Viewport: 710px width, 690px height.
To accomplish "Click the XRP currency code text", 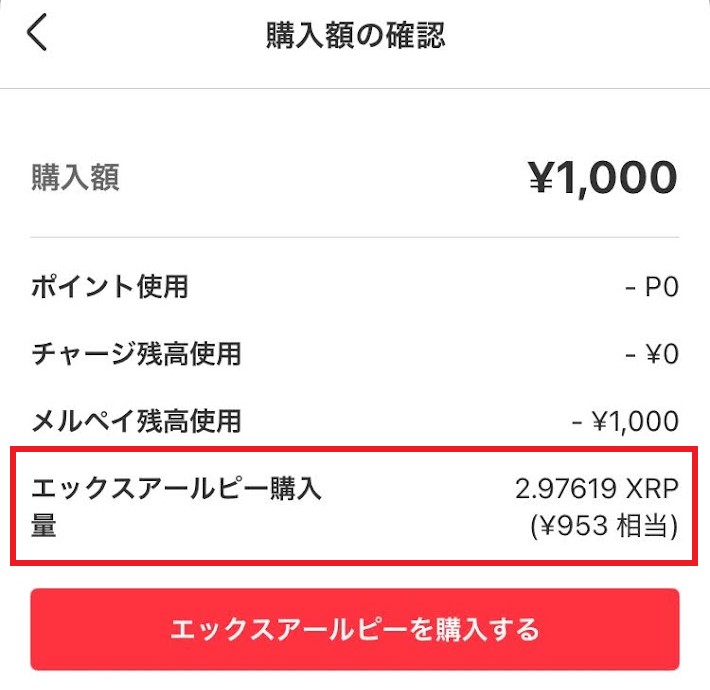I will [652, 489].
